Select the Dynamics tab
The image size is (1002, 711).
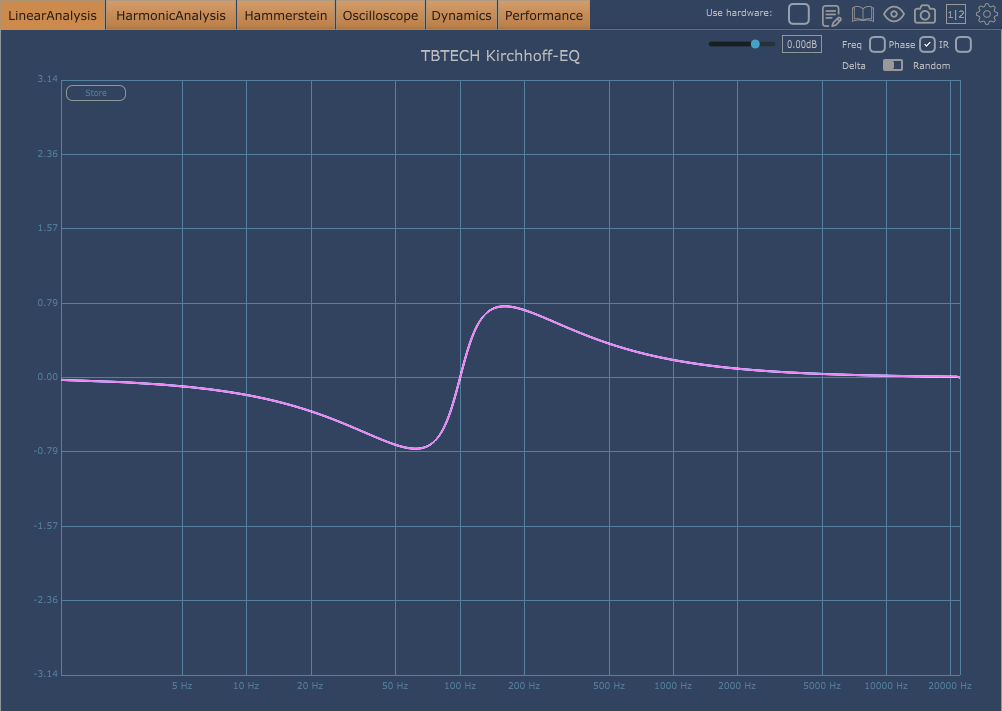pos(461,15)
